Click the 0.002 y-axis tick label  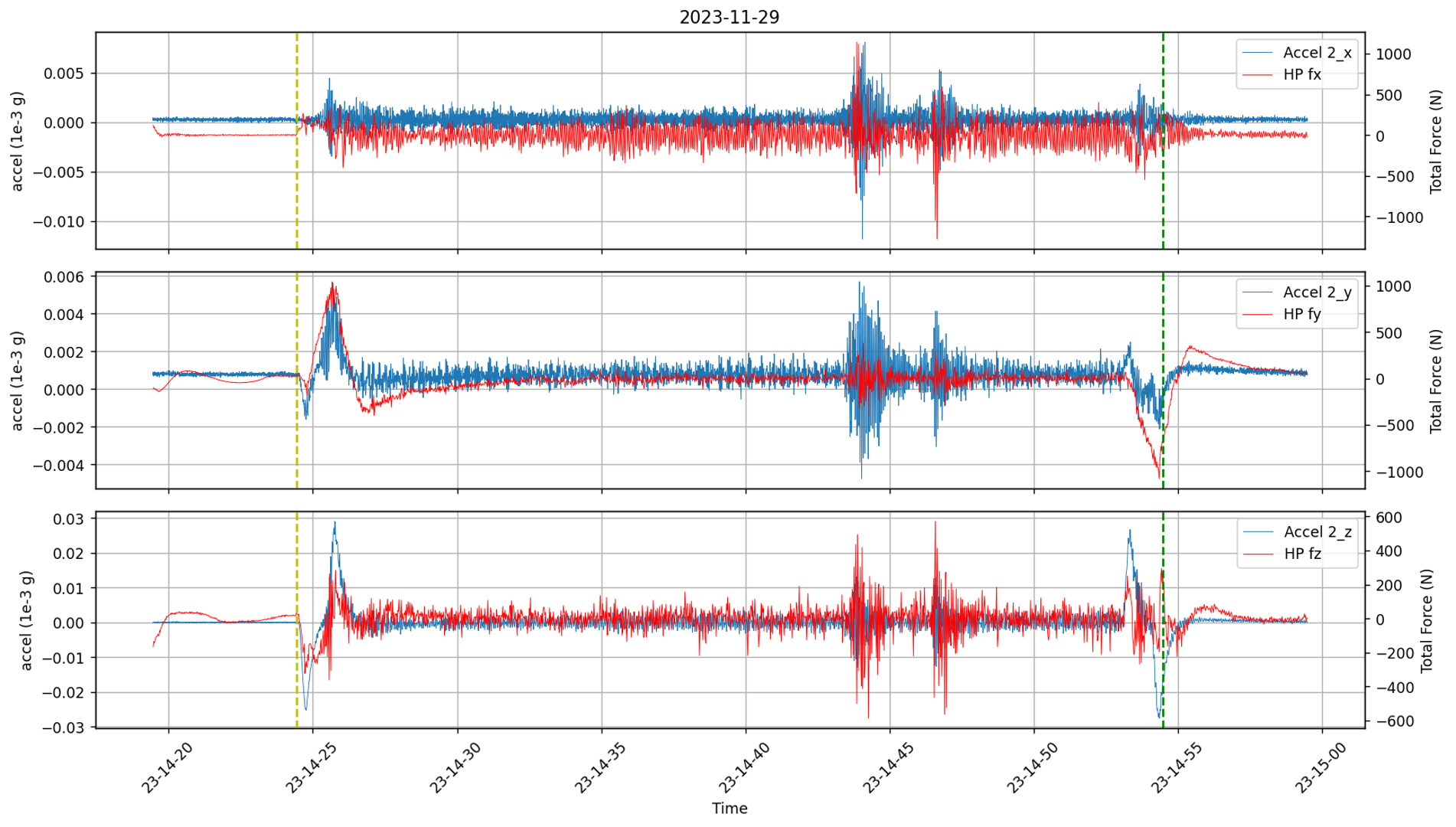(x=64, y=351)
